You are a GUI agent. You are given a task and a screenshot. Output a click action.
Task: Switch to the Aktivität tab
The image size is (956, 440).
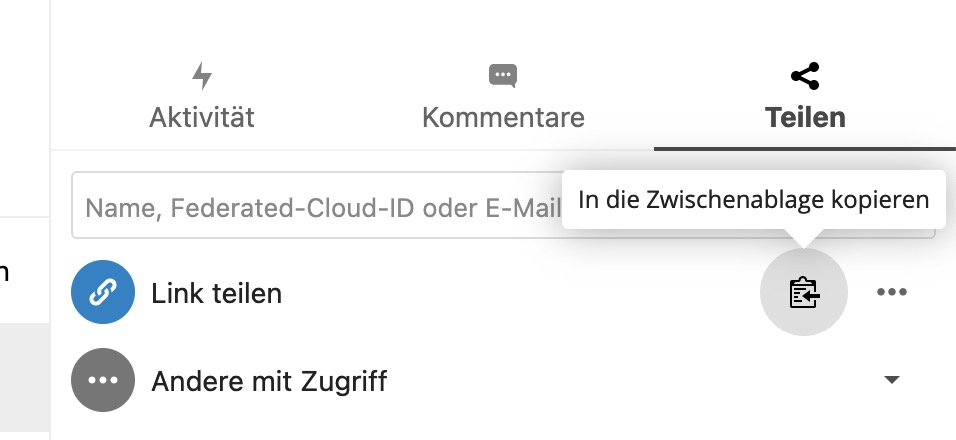pos(202,117)
